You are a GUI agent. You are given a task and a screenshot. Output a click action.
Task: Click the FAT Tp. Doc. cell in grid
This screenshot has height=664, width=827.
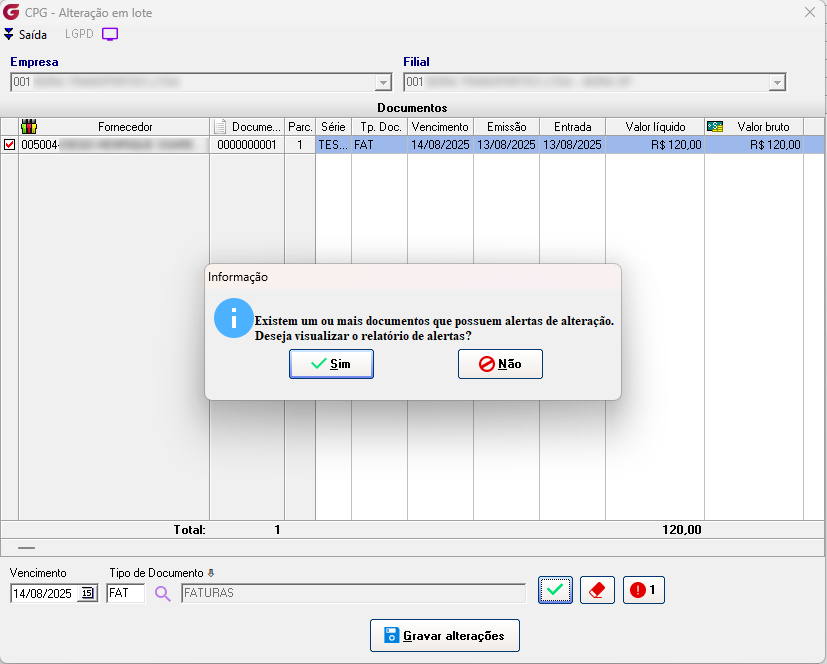coord(380,145)
